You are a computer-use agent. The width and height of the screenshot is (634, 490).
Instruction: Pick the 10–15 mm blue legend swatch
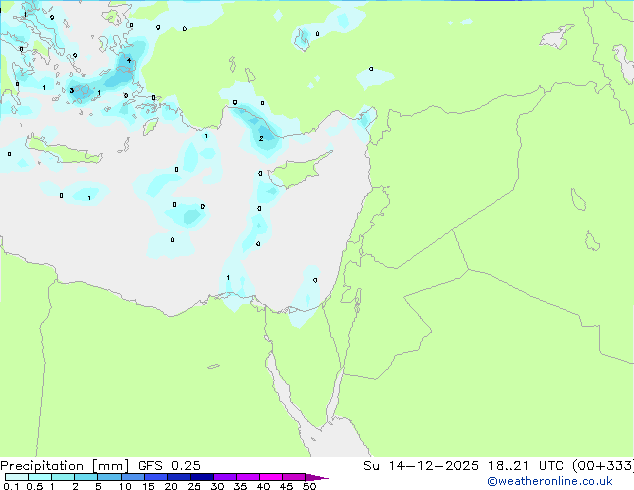tap(132, 477)
